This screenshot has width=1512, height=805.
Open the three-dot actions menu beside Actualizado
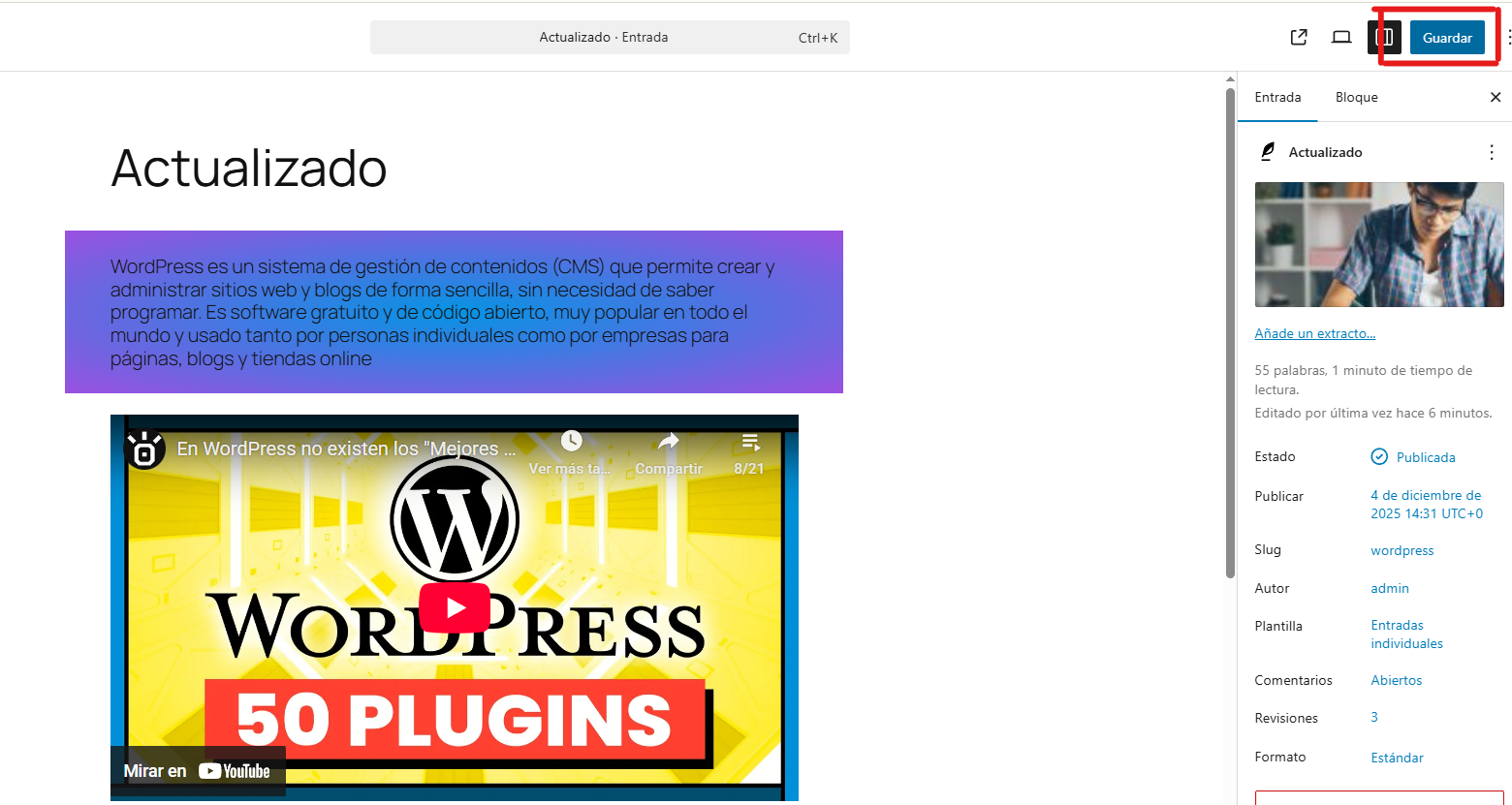coord(1491,152)
